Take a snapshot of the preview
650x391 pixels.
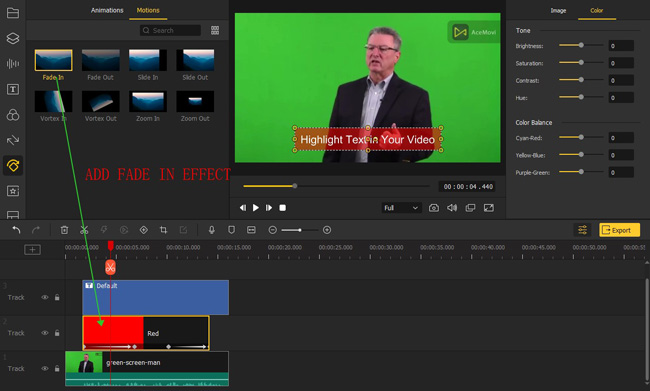click(434, 208)
